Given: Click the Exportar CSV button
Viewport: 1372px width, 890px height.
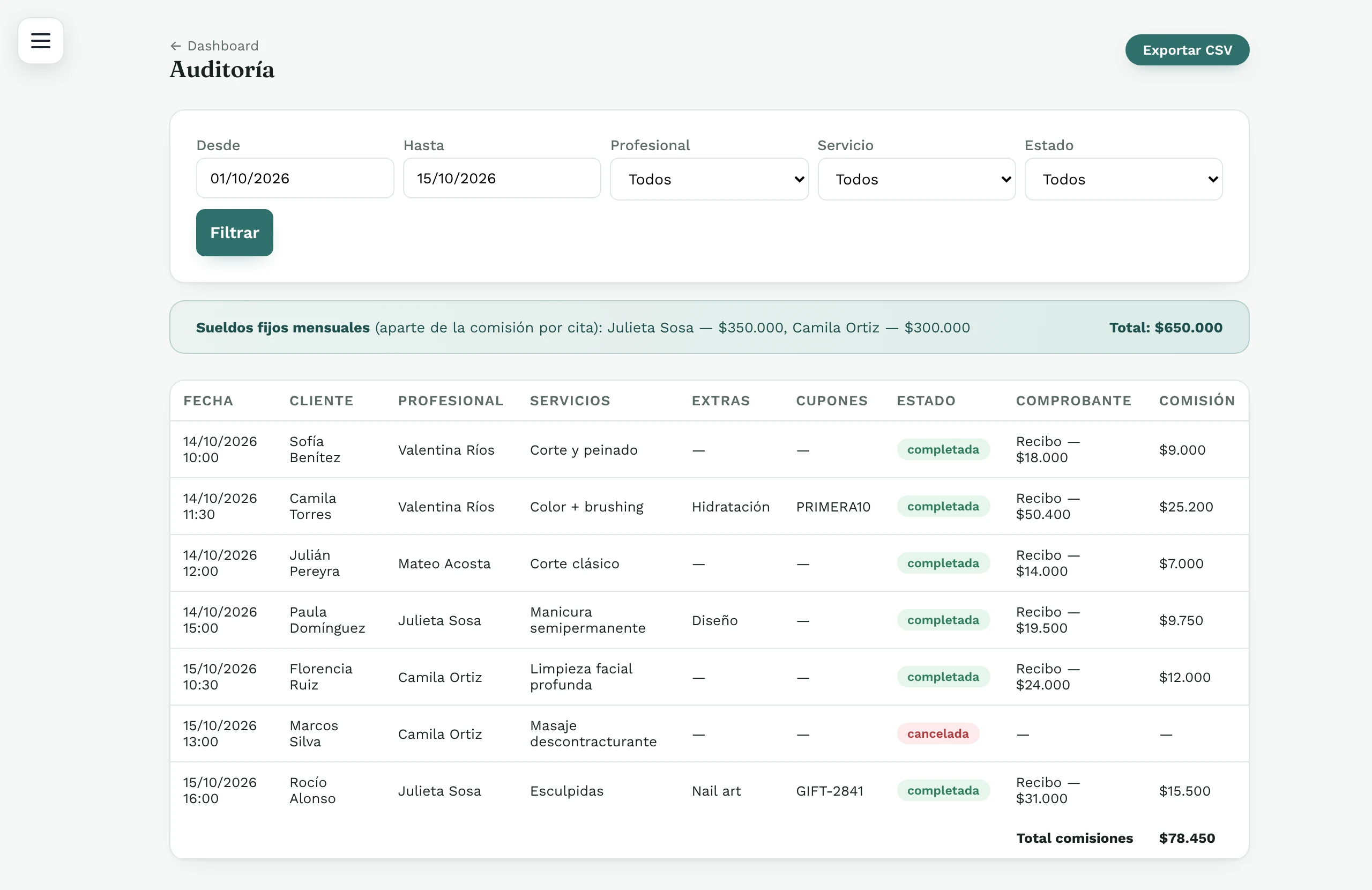Looking at the screenshot, I should (x=1187, y=50).
